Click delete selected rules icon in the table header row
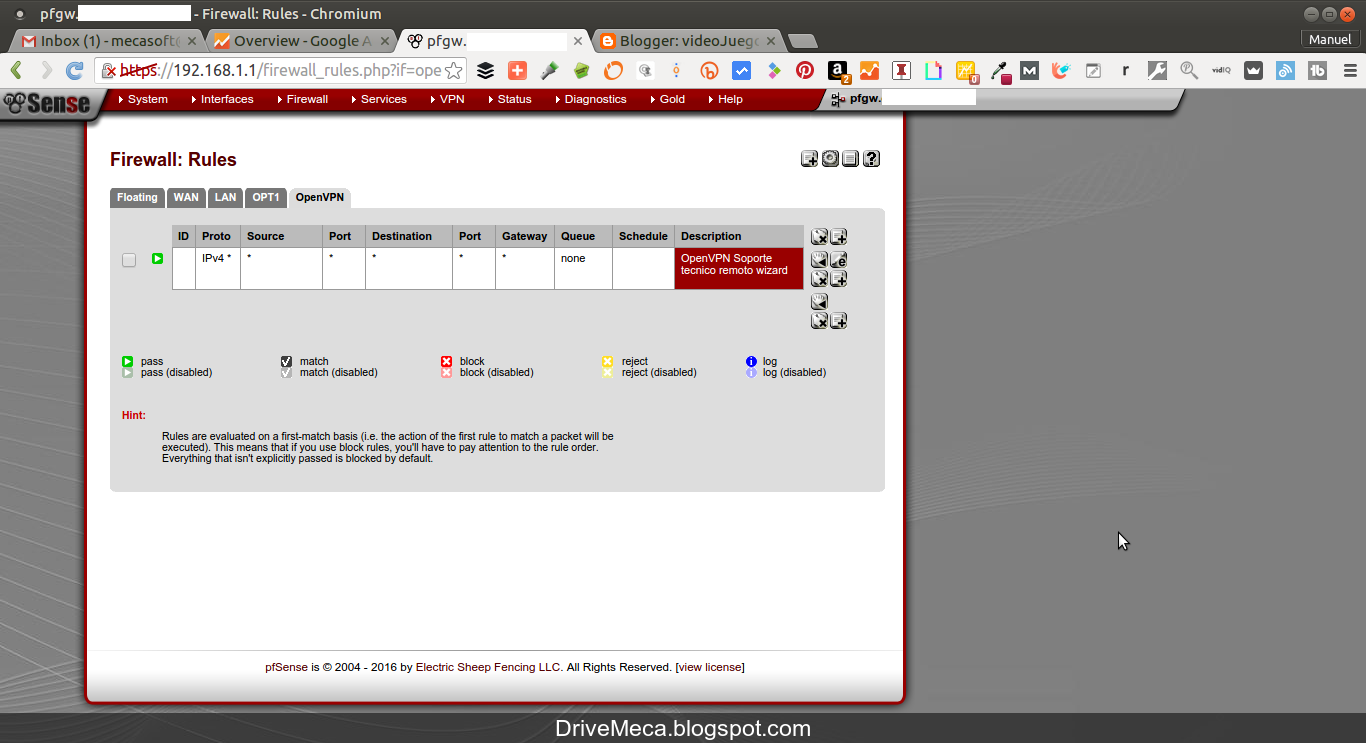The height and width of the screenshot is (743, 1366). pyautogui.click(x=819, y=237)
